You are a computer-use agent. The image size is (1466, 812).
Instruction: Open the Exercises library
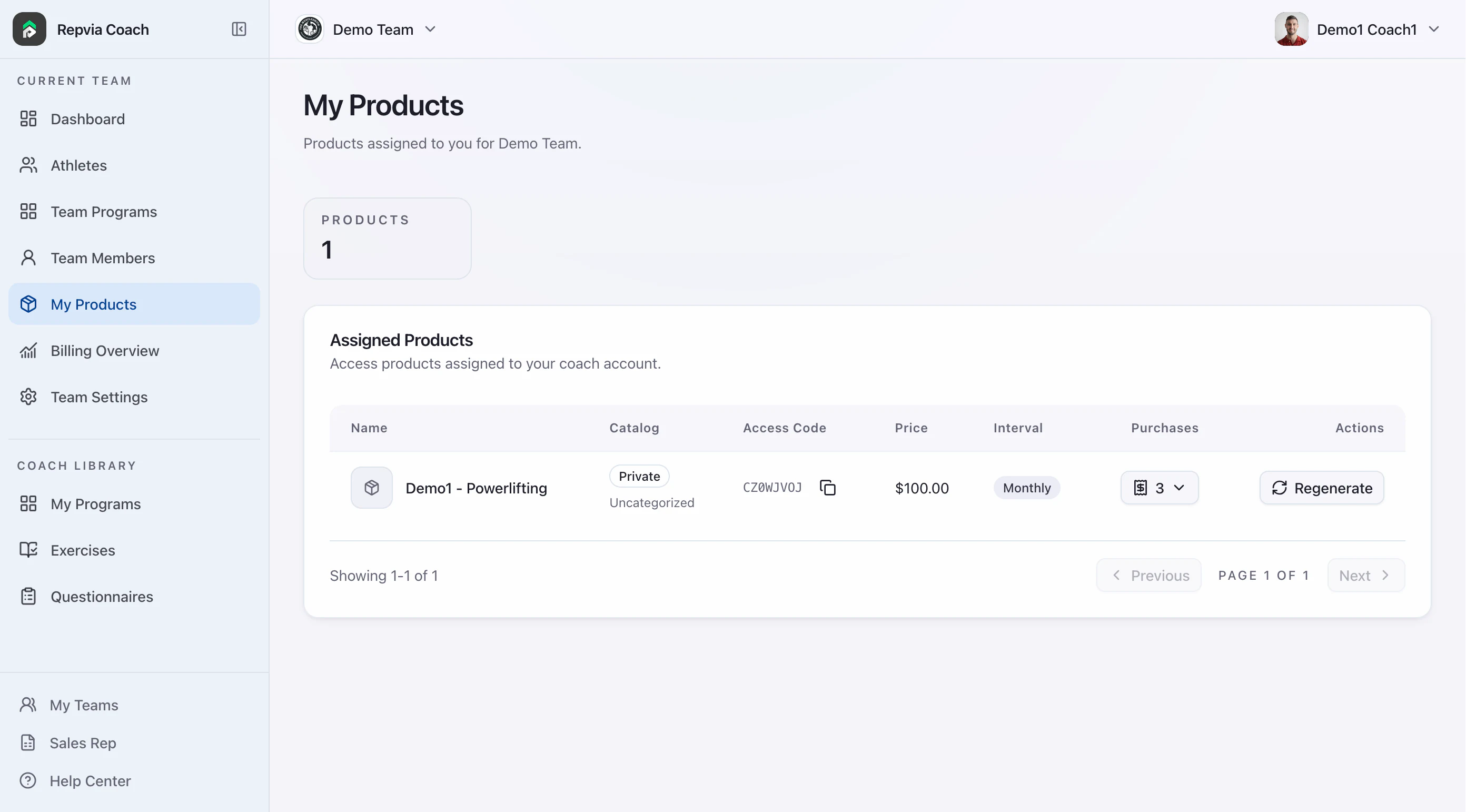pos(134,550)
